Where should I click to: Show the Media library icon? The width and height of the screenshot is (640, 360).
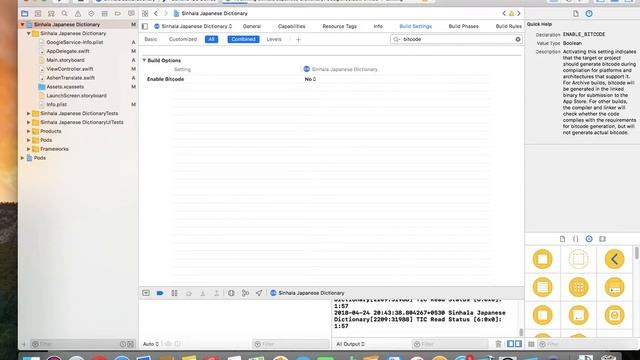point(602,239)
